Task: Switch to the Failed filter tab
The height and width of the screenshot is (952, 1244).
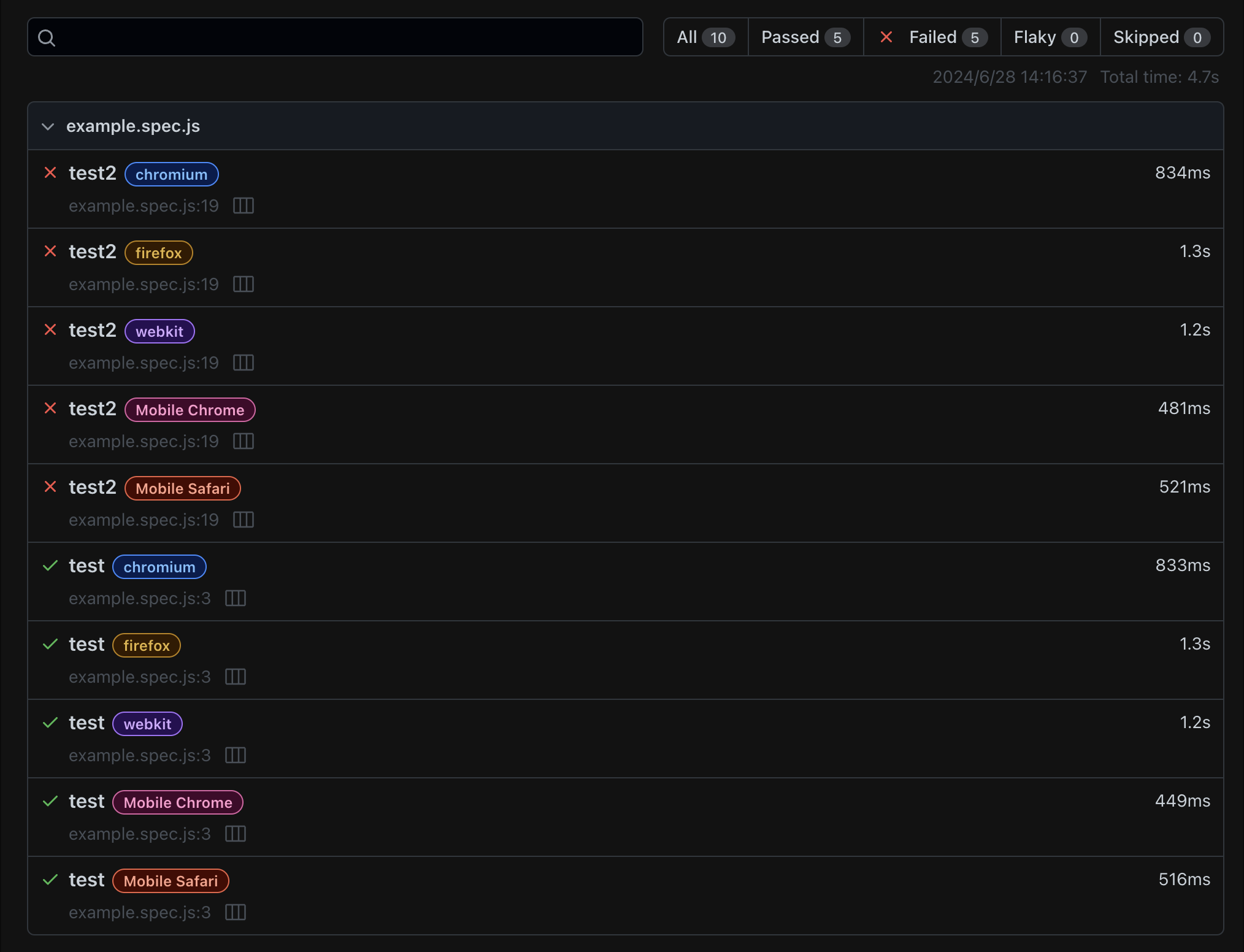Action: (932, 37)
